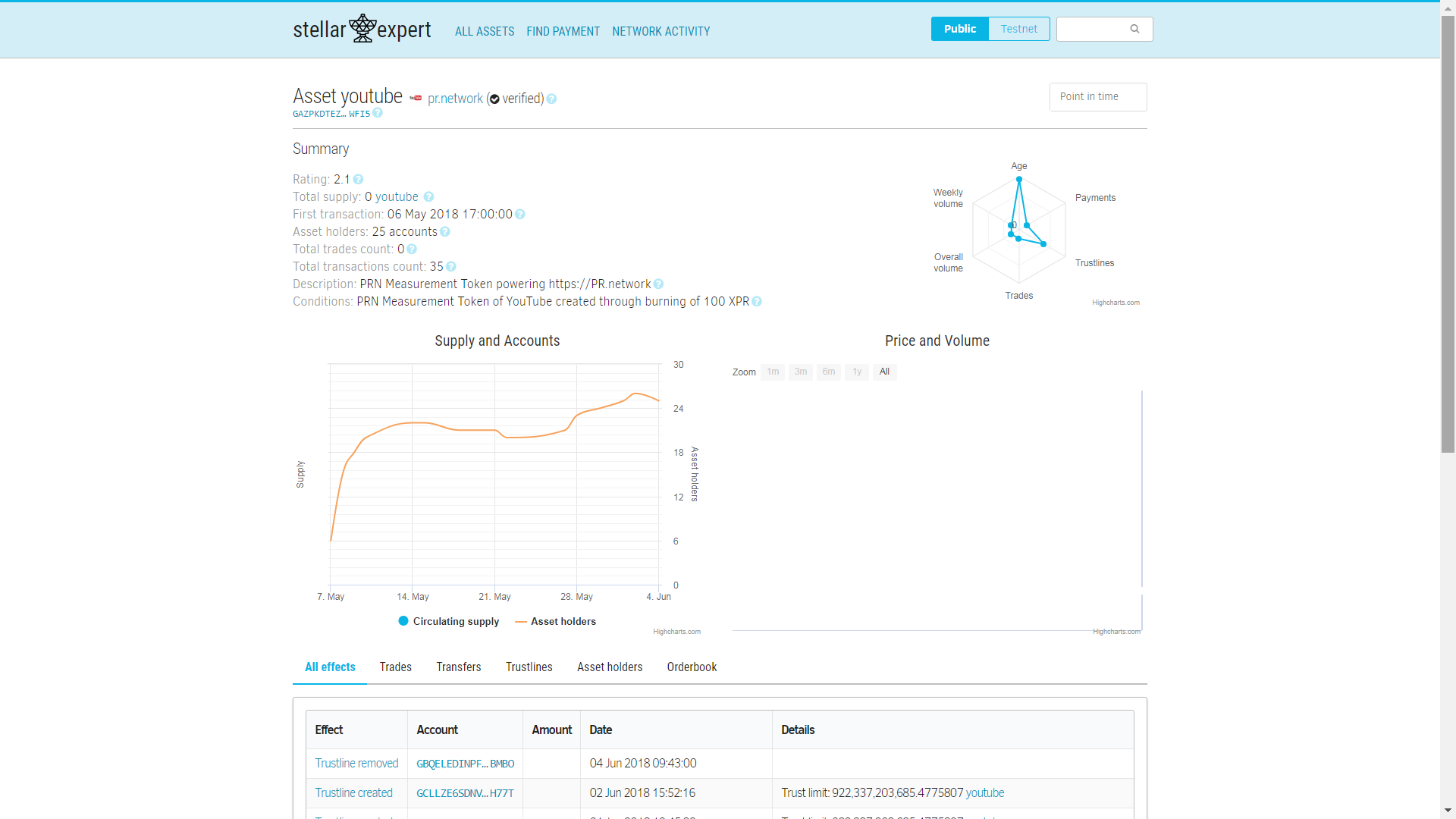Click the Trustlines point on radar chart
Image resolution: width=1456 pixels, height=819 pixels.
coord(1043,244)
